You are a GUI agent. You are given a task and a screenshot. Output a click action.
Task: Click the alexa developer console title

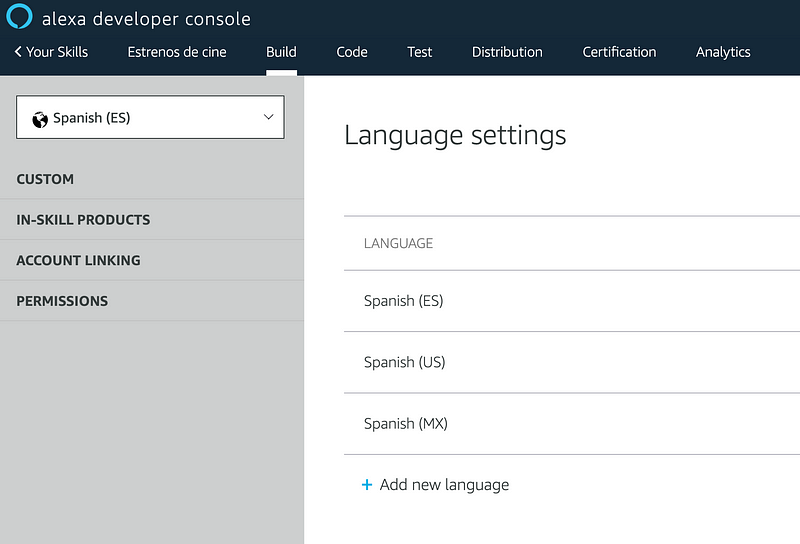[146, 19]
